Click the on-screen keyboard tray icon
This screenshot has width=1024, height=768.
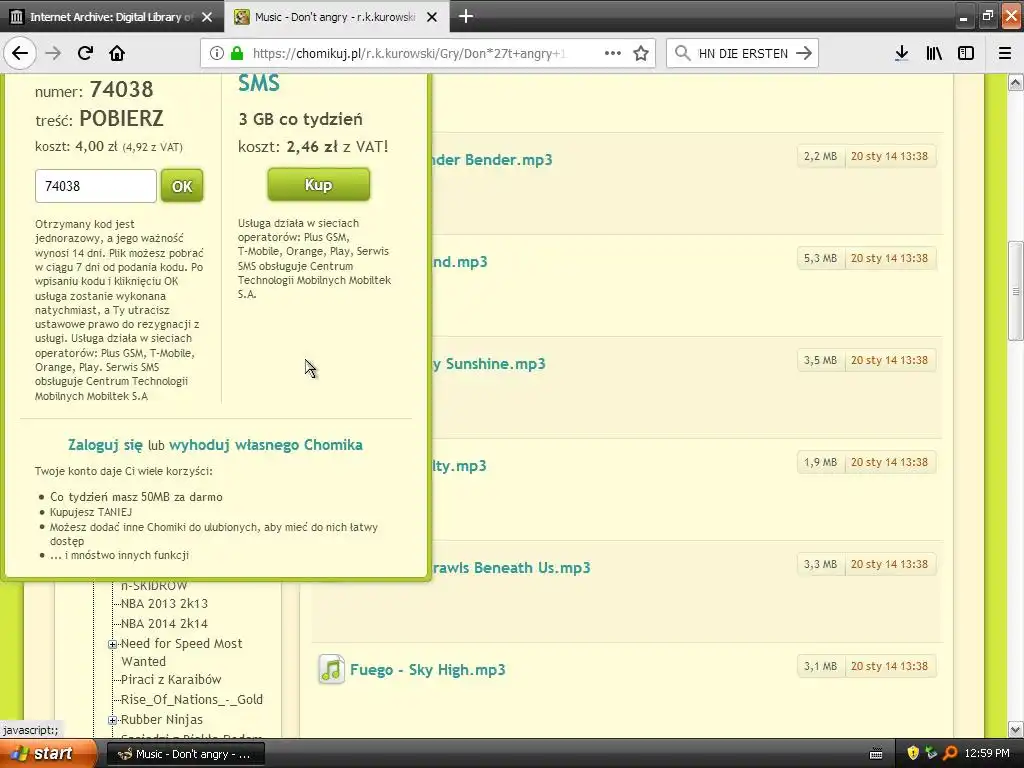coord(876,754)
